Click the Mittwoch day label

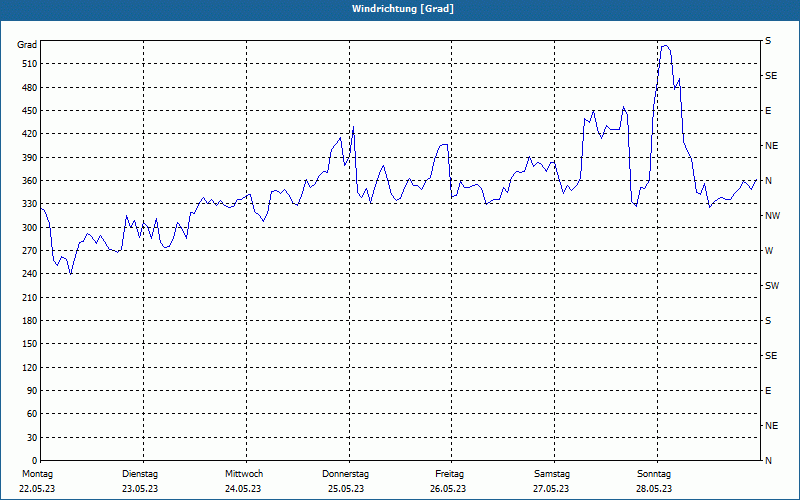coord(244,474)
